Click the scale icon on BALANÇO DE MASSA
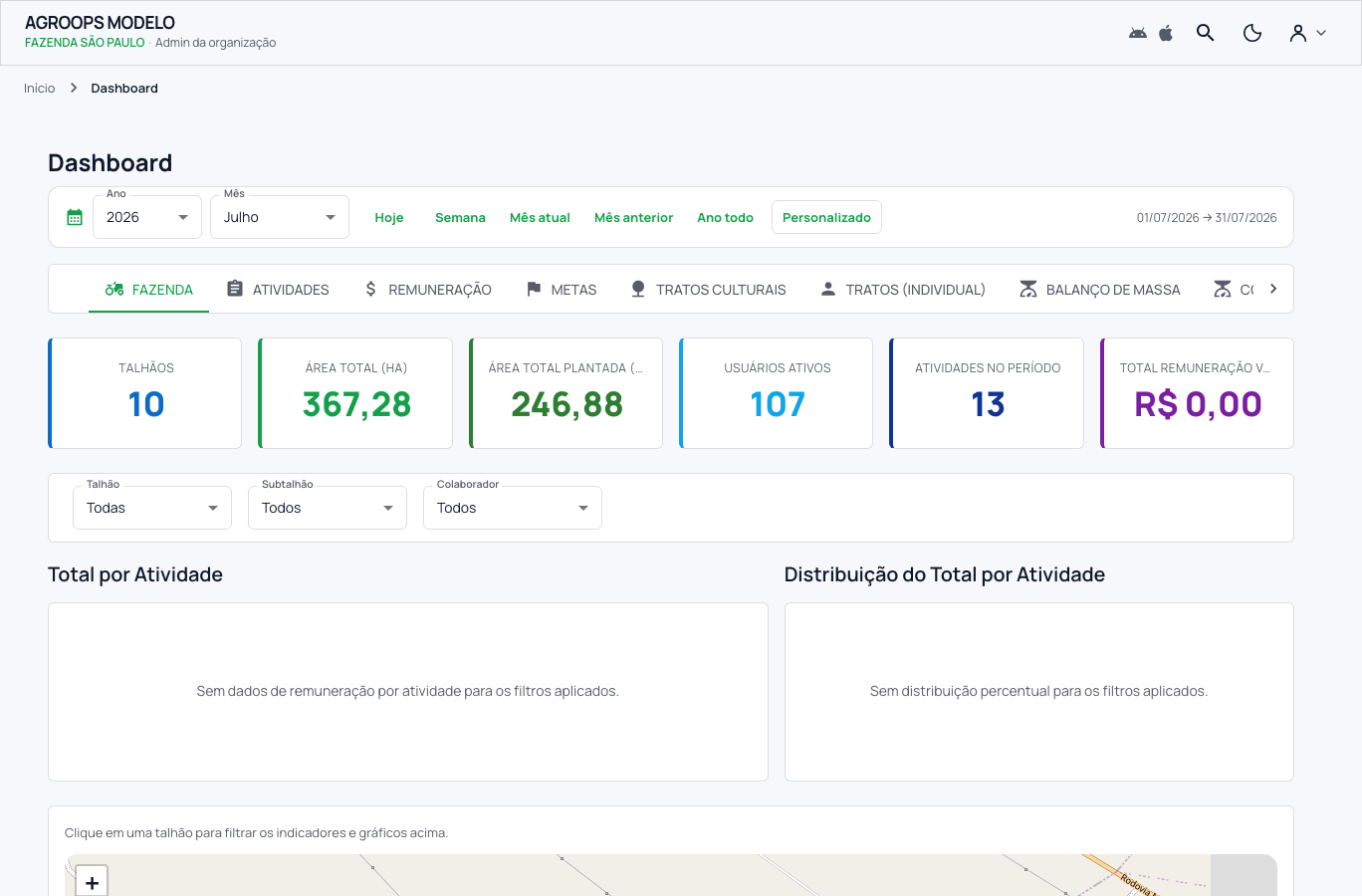Image resolution: width=1362 pixels, height=896 pixels. click(1028, 289)
